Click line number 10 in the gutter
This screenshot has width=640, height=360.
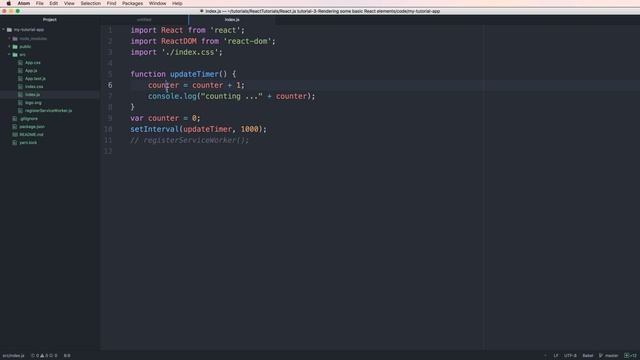108,129
